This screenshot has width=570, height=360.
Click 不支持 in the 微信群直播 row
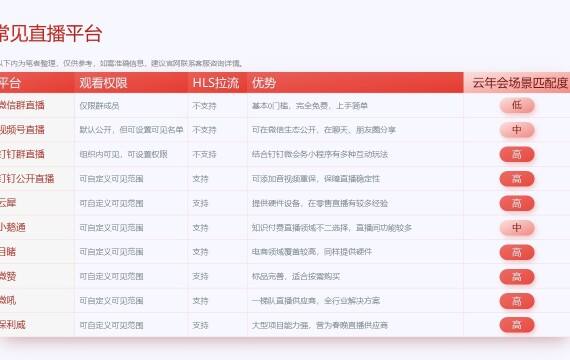(204, 106)
